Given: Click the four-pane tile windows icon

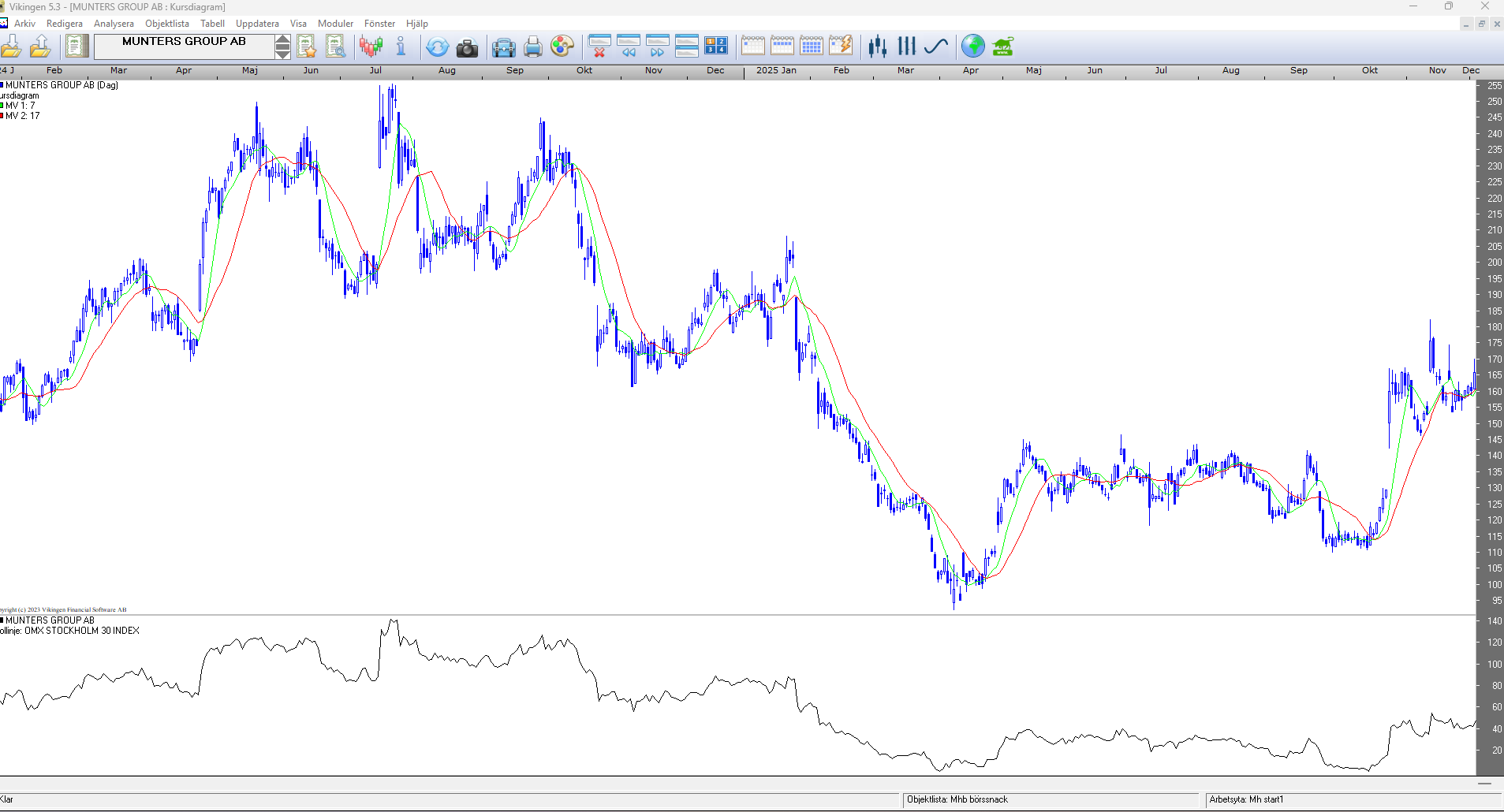Looking at the screenshot, I should pyautogui.click(x=716, y=47).
